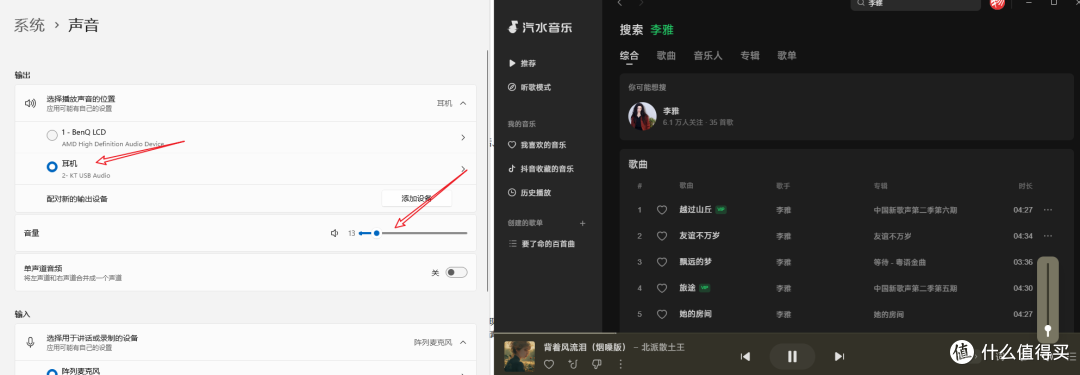Collapse the input device section chevron
The image size is (1080, 375).
(463, 342)
